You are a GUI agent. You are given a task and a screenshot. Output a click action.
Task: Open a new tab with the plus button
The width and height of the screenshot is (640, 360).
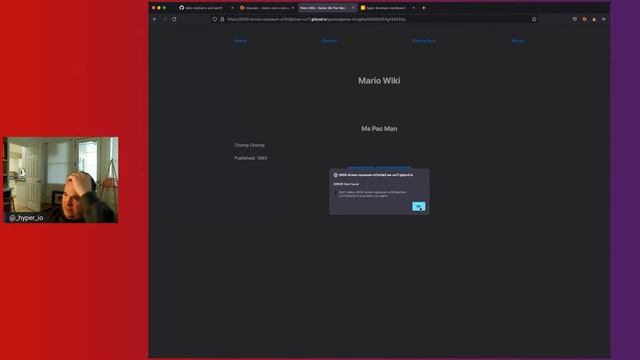[x=424, y=8]
